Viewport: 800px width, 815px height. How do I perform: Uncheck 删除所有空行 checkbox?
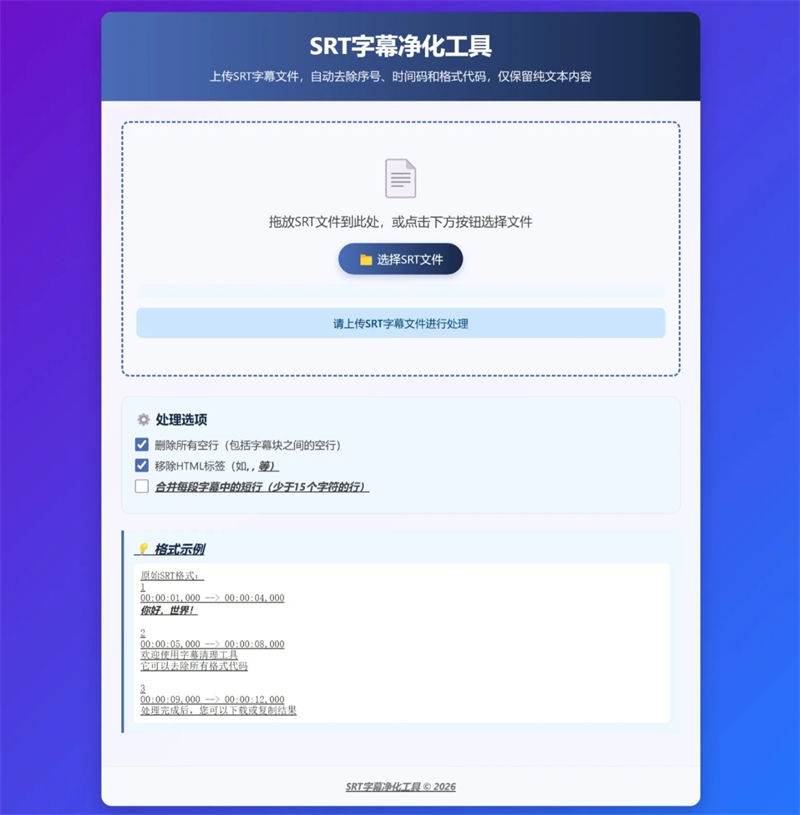(141, 444)
